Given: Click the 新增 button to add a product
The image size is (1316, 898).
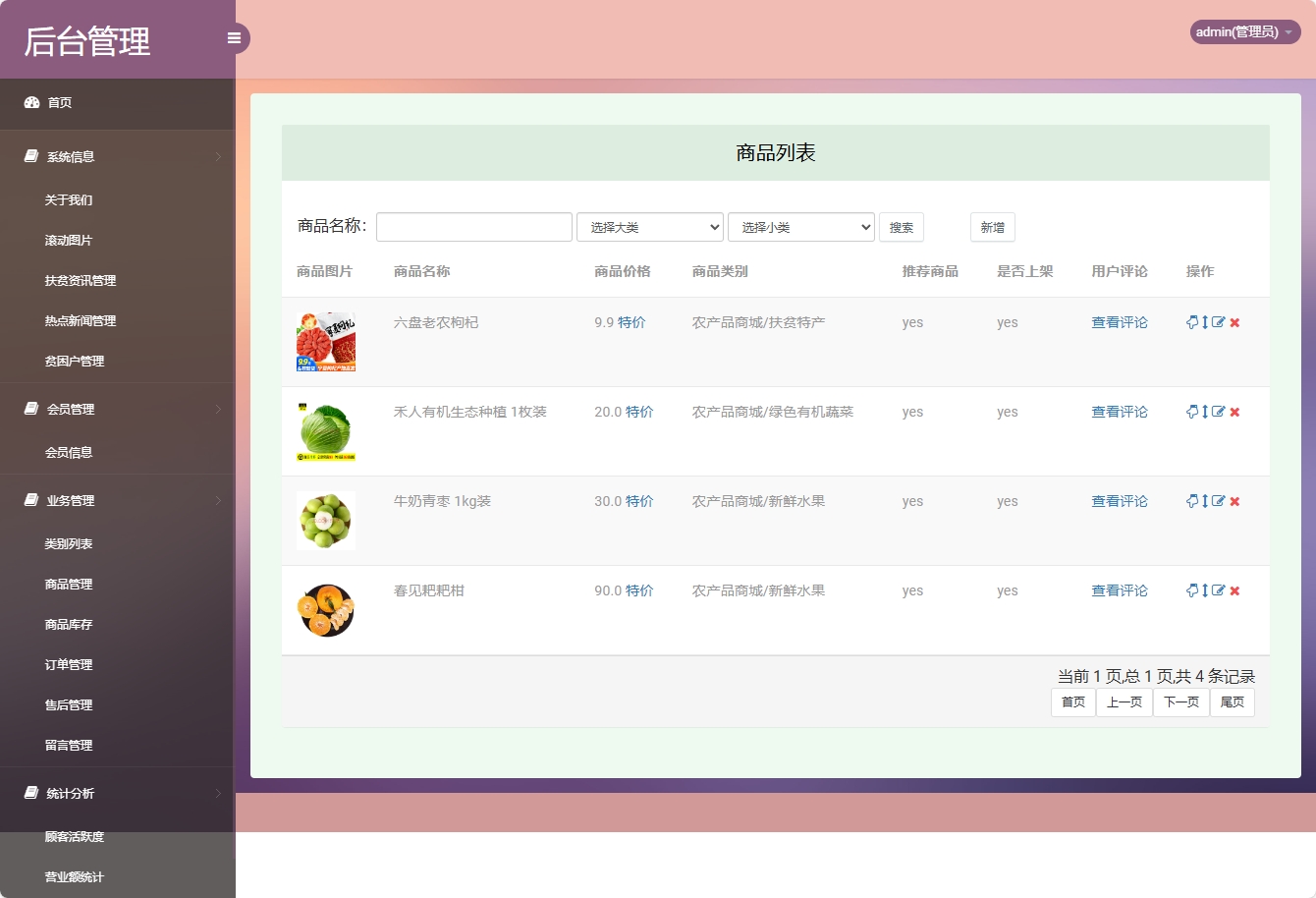Looking at the screenshot, I should coord(992,227).
